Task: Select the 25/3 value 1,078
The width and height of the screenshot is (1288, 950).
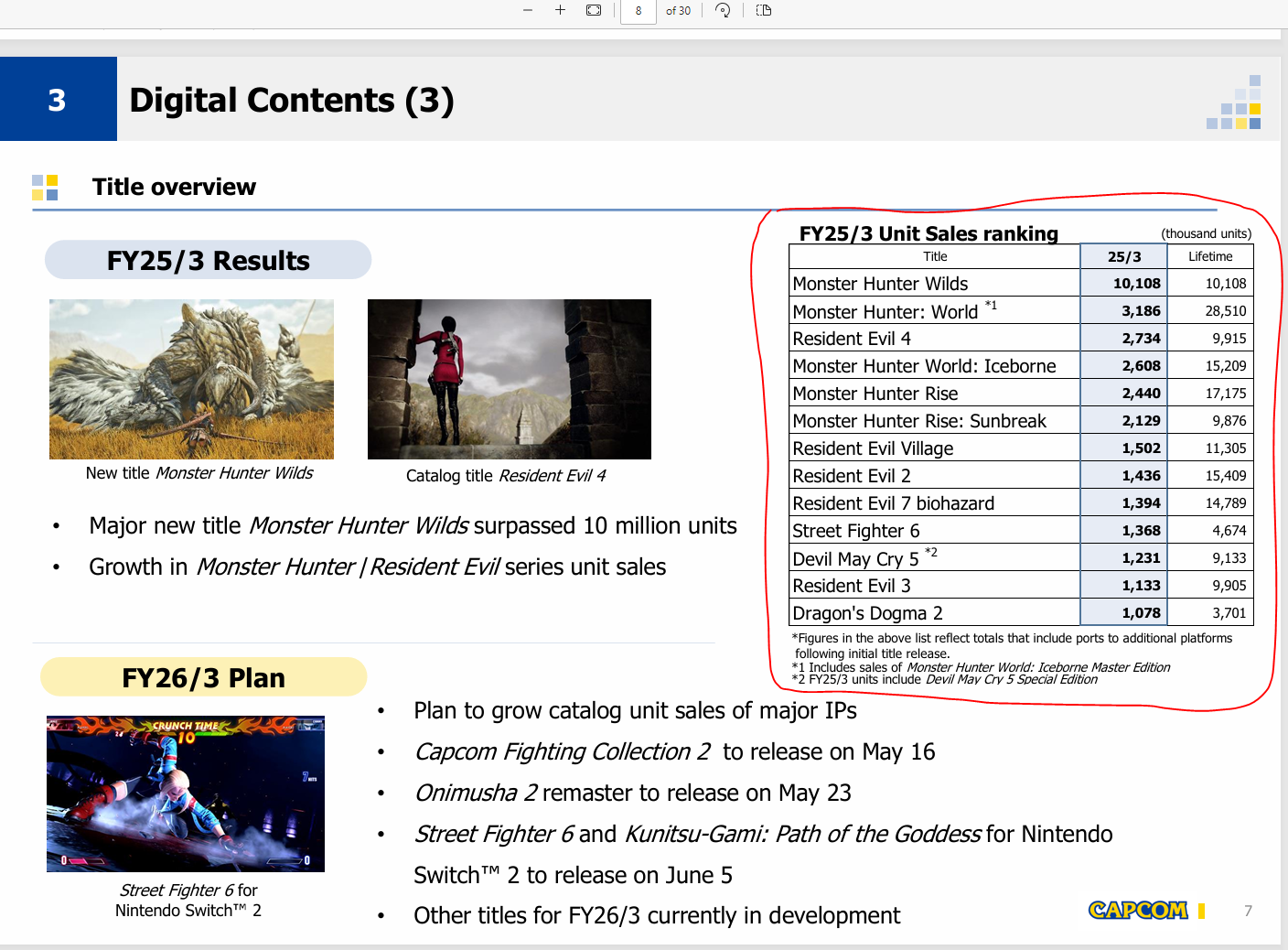Action: click(x=1141, y=613)
